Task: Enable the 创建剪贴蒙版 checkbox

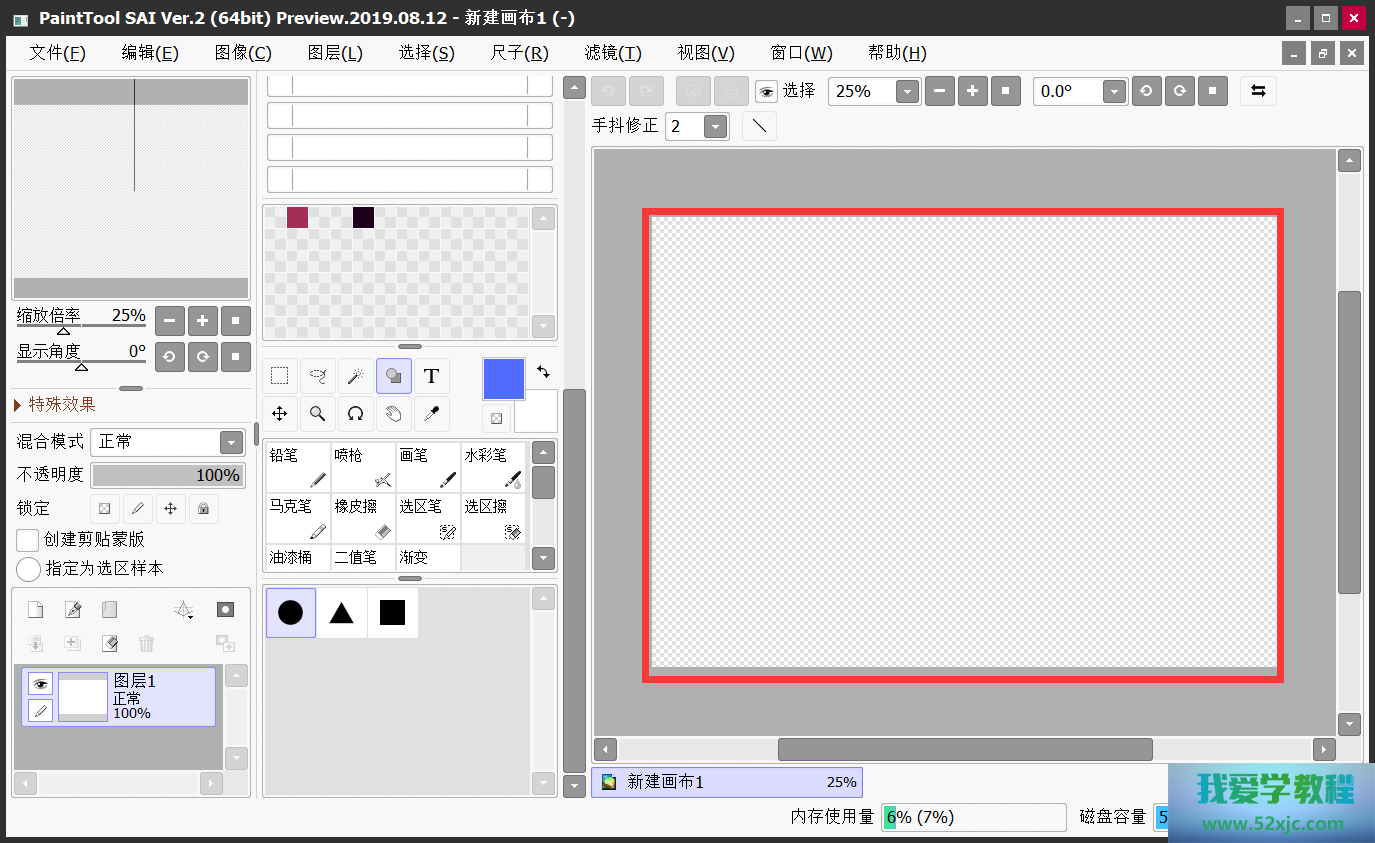Action: tap(28, 540)
